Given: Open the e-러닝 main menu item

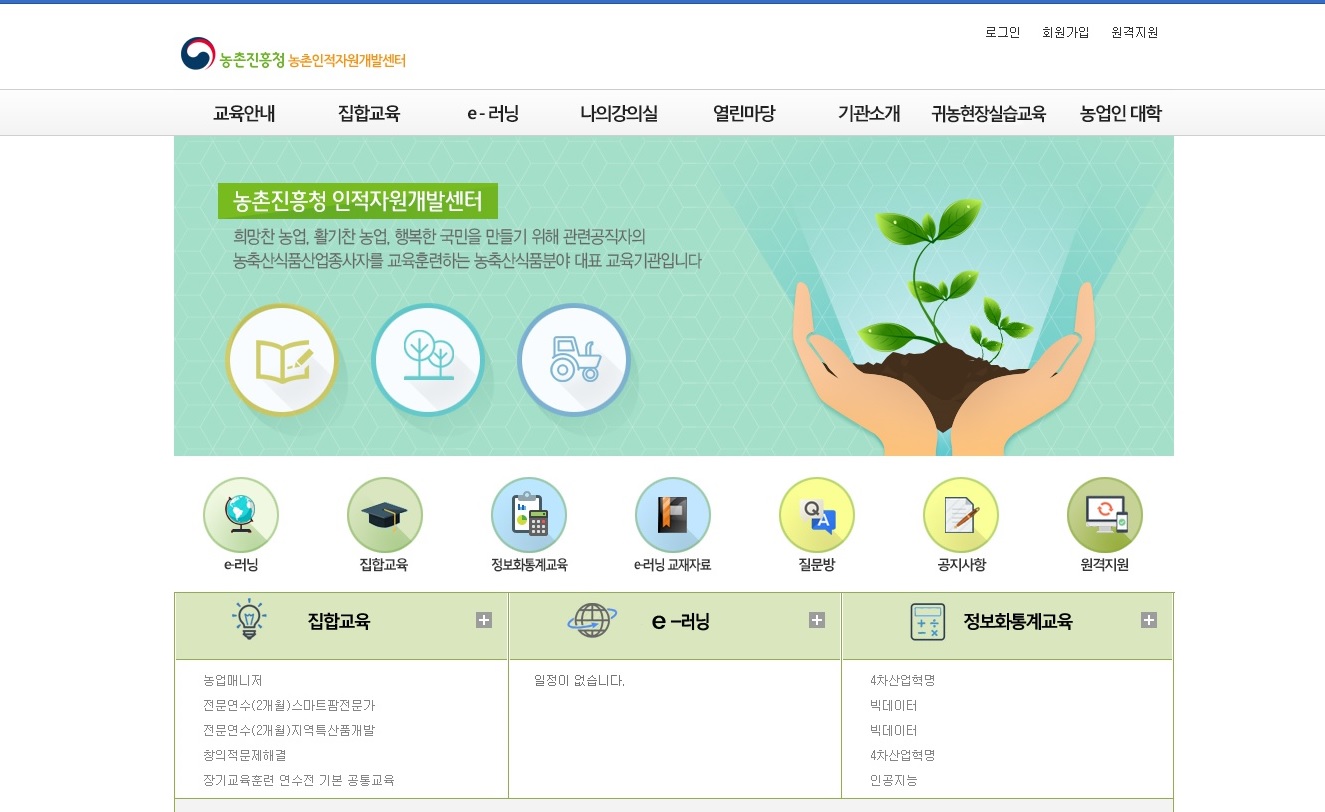Looking at the screenshot, I should (493, 113).
